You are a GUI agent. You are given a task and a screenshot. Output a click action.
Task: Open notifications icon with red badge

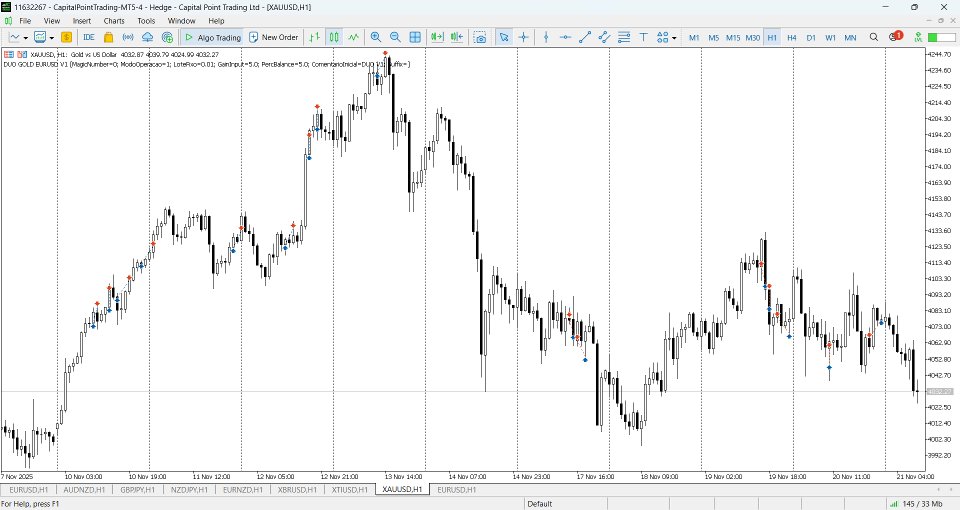coord(895,37)
